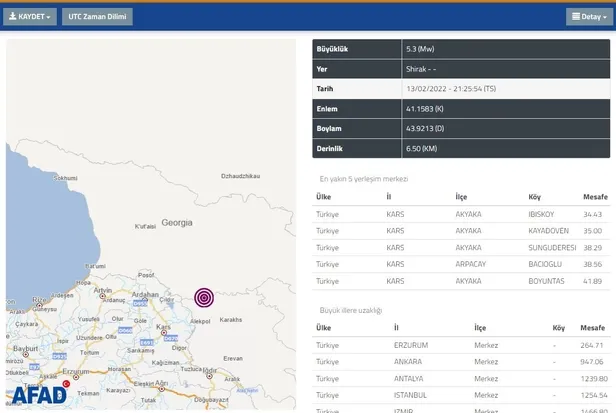Expand the Detay dropdown menu
This screenshot has width=616, height=413.
[589, 17]
